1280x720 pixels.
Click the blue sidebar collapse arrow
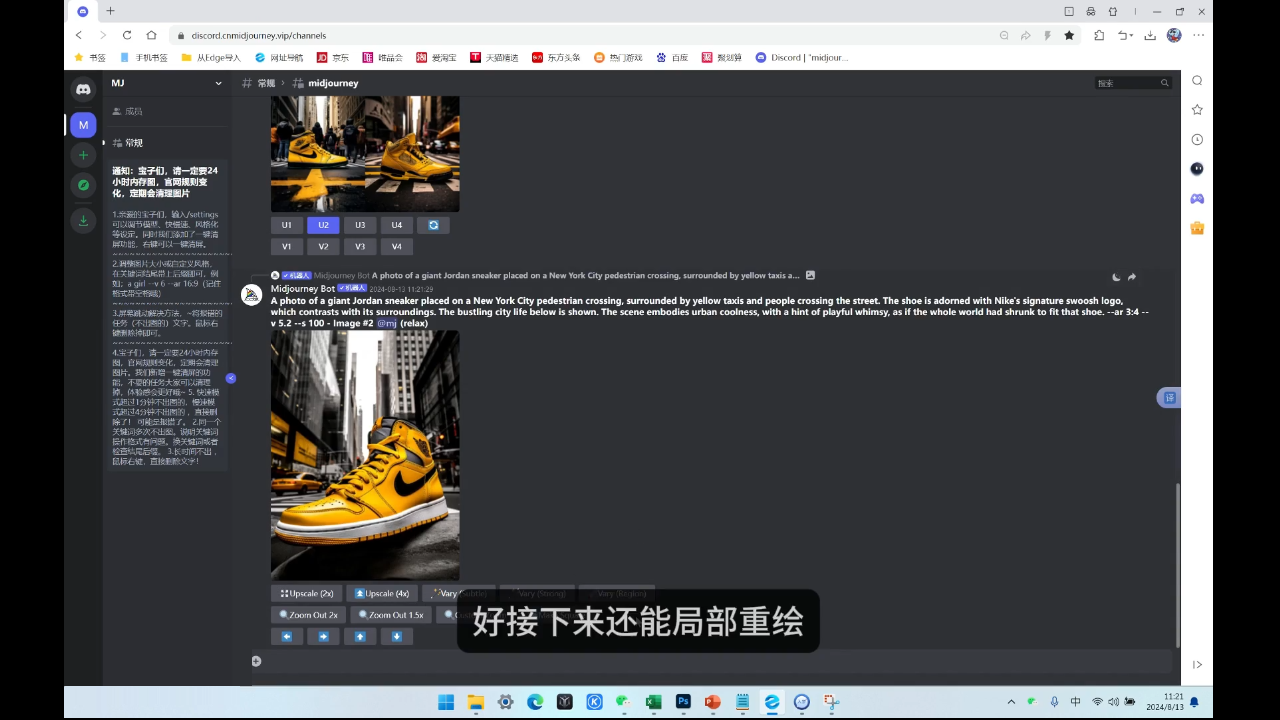click(x=231, y=378)
